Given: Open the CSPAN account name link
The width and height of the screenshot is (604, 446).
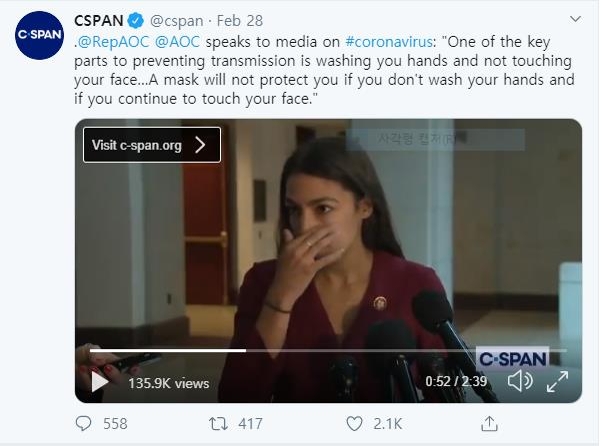Looking at the screenshot, I should [x=99, y=21].
